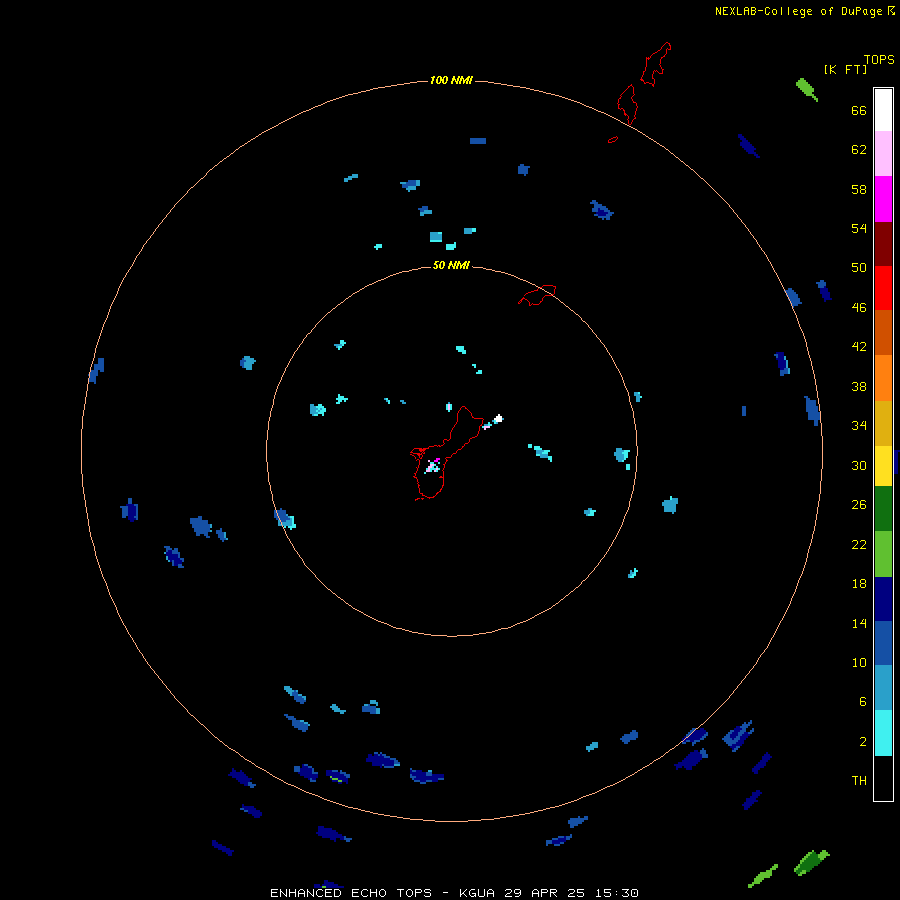Click the blue echo on the 100 NMI ring's west edge
The width and height of the screenshot is (900, 900).
pyautogui.click(x=96, y=370)
